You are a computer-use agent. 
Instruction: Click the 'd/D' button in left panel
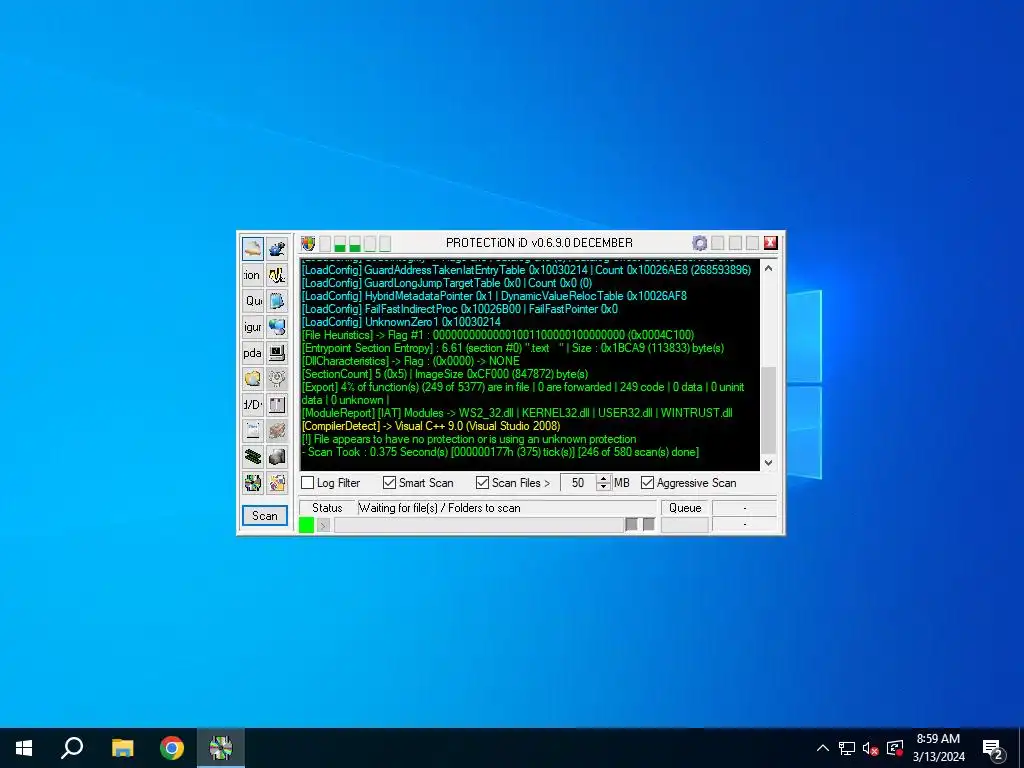click(253, 405)
